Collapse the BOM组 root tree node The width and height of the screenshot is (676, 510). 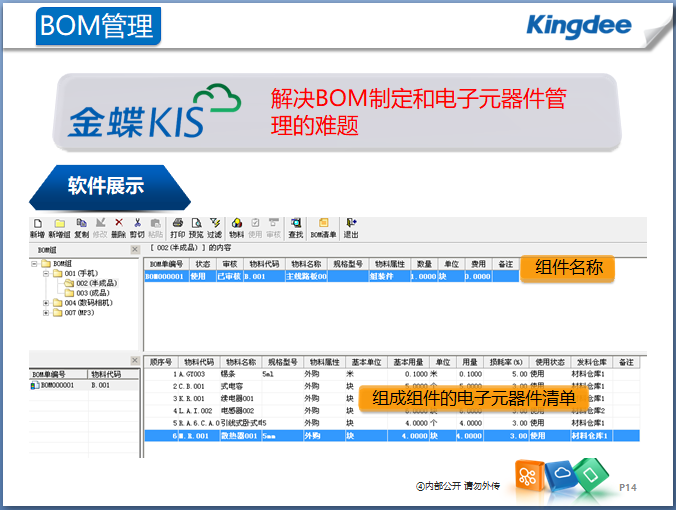coord(34,263)
